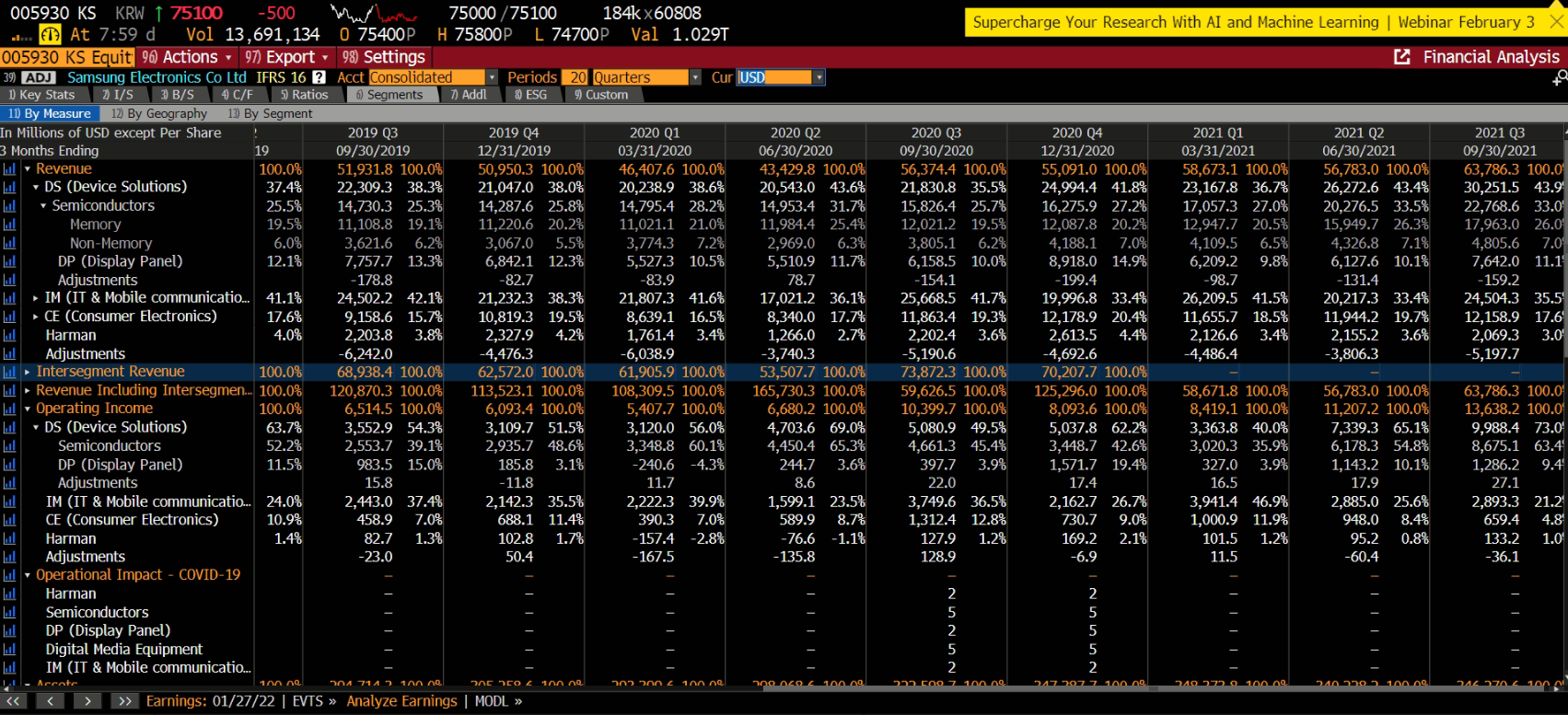This screenshot has height=715, width=1568.
Task: Collapse the top Revenue row
Action: (x=28, y=169)
